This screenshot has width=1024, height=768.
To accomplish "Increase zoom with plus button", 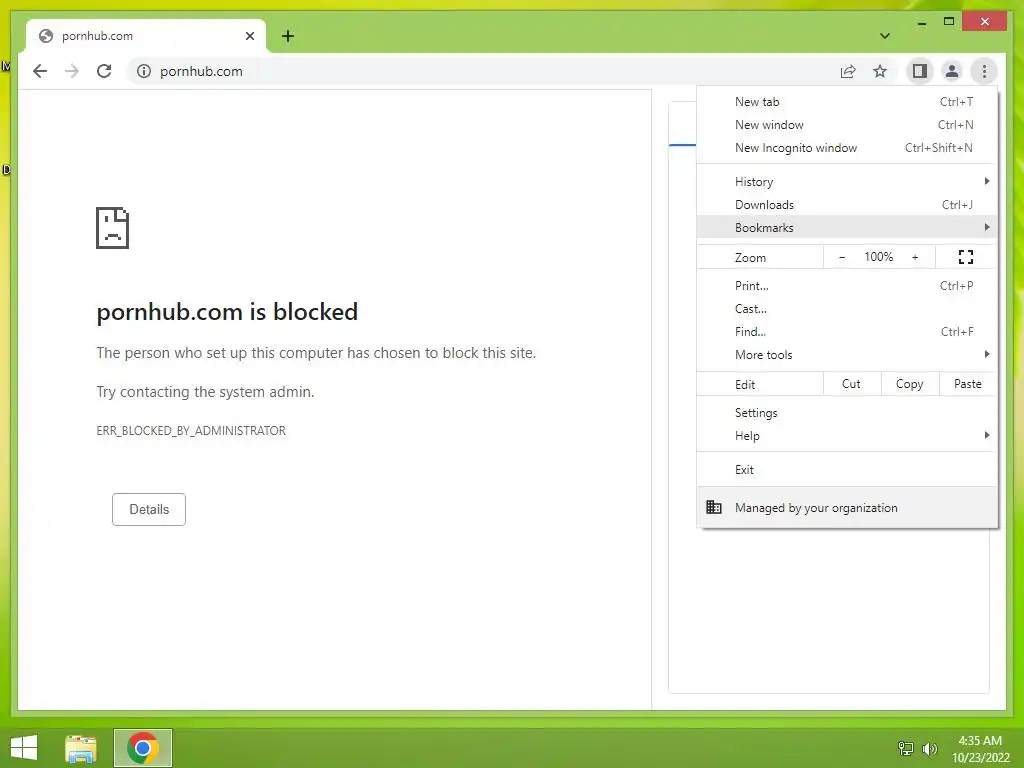I will (915, 257).
